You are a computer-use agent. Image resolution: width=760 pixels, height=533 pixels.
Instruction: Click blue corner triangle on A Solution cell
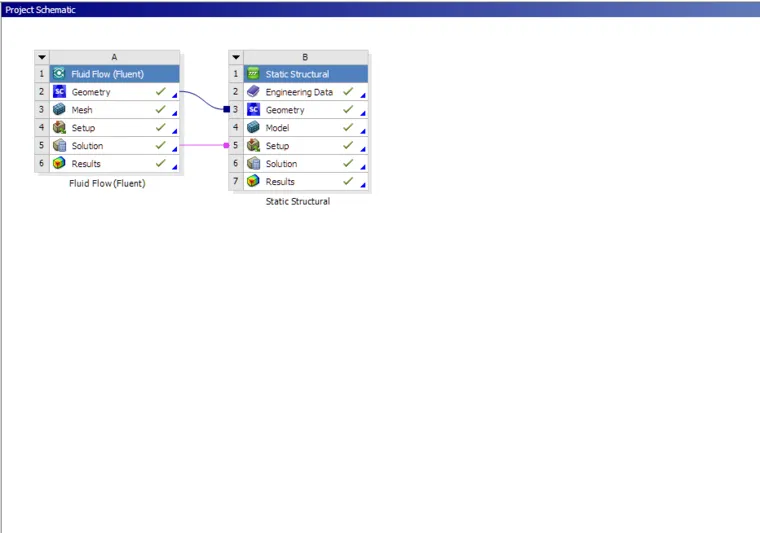(175, 149)
